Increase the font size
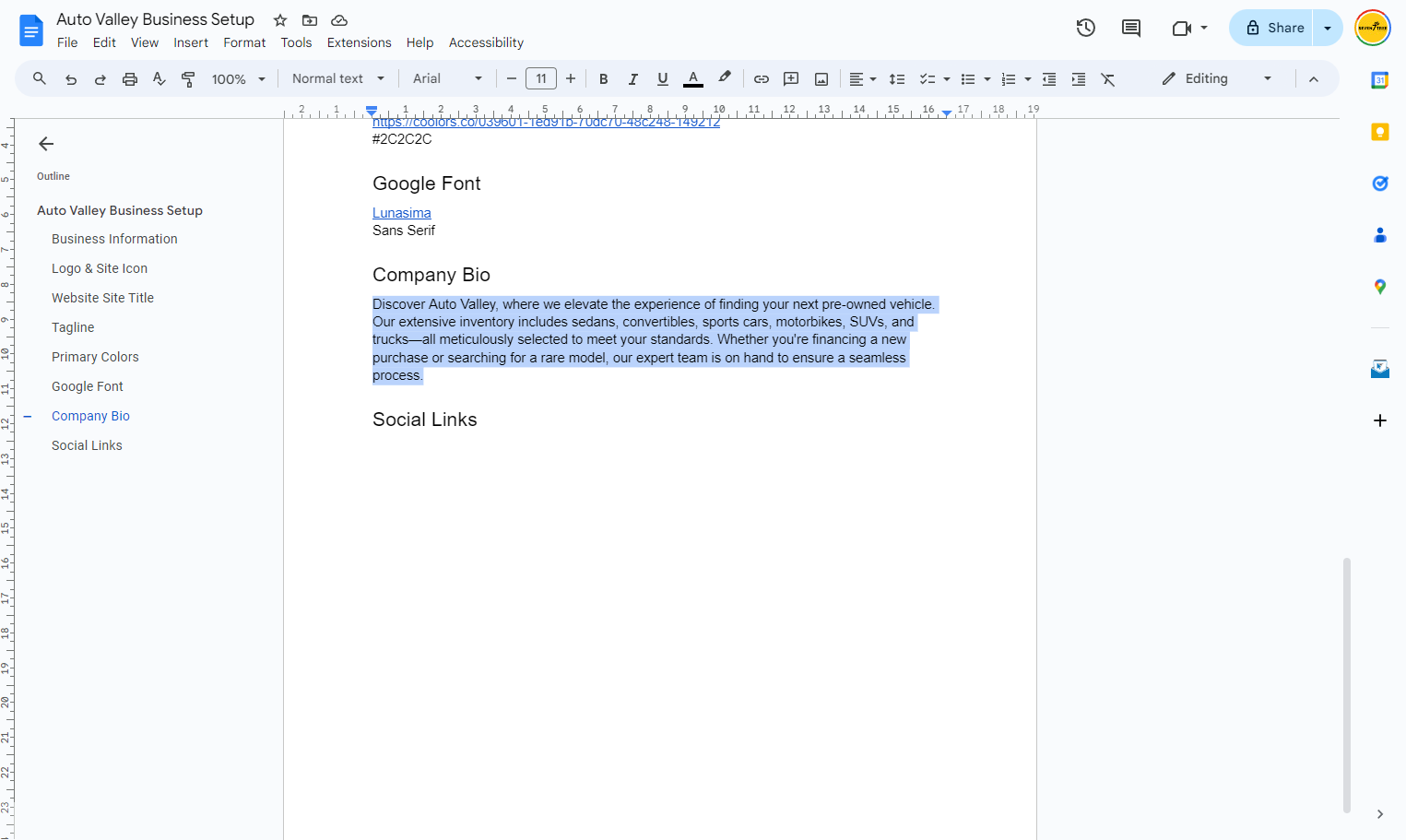 point(571,79)
